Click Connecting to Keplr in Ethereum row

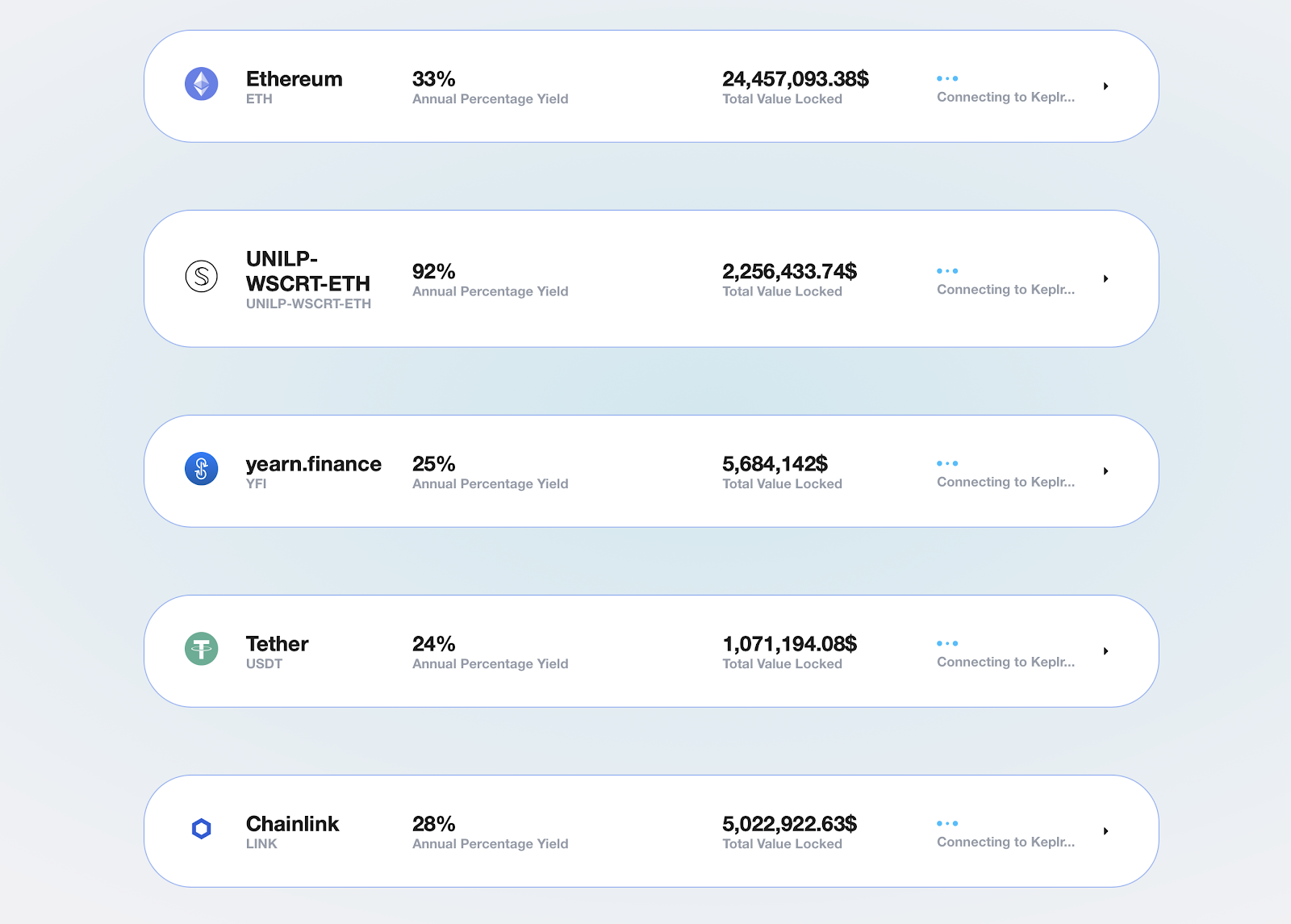coord(1006,97)
